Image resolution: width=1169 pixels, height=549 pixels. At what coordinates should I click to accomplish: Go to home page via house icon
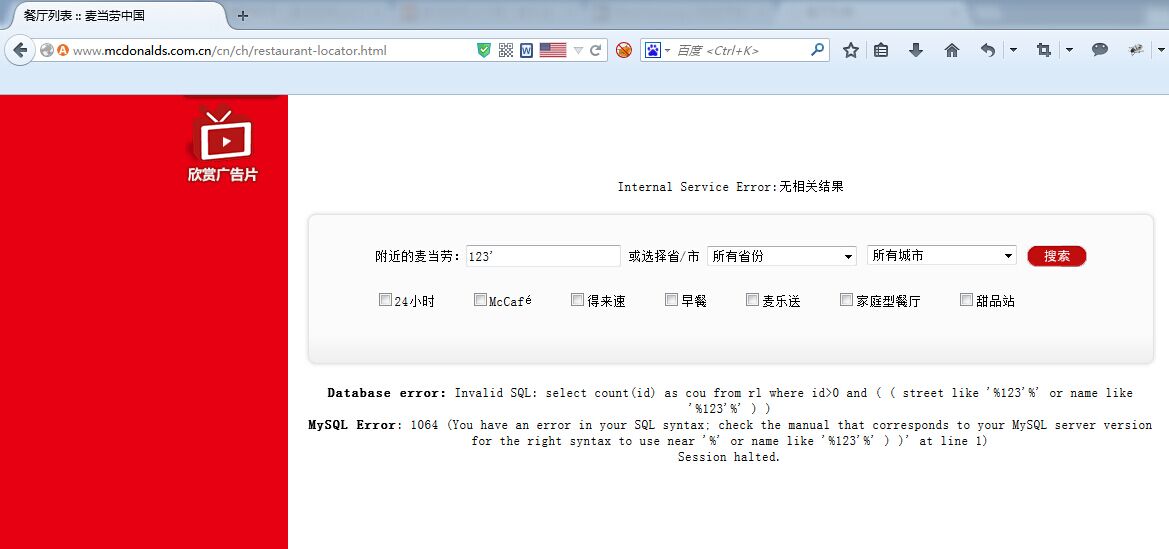(x=952, y=50)
